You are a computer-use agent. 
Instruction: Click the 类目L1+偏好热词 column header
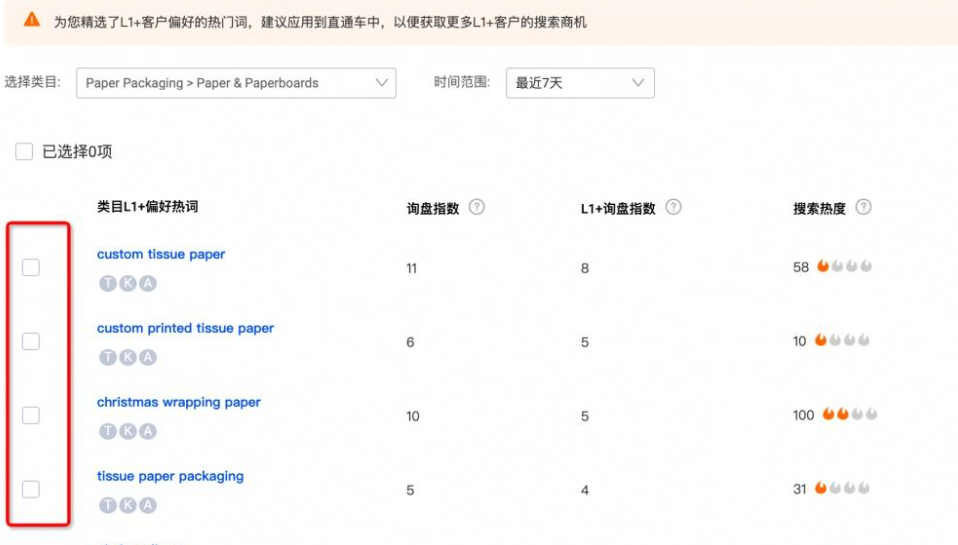coord(147,207)
